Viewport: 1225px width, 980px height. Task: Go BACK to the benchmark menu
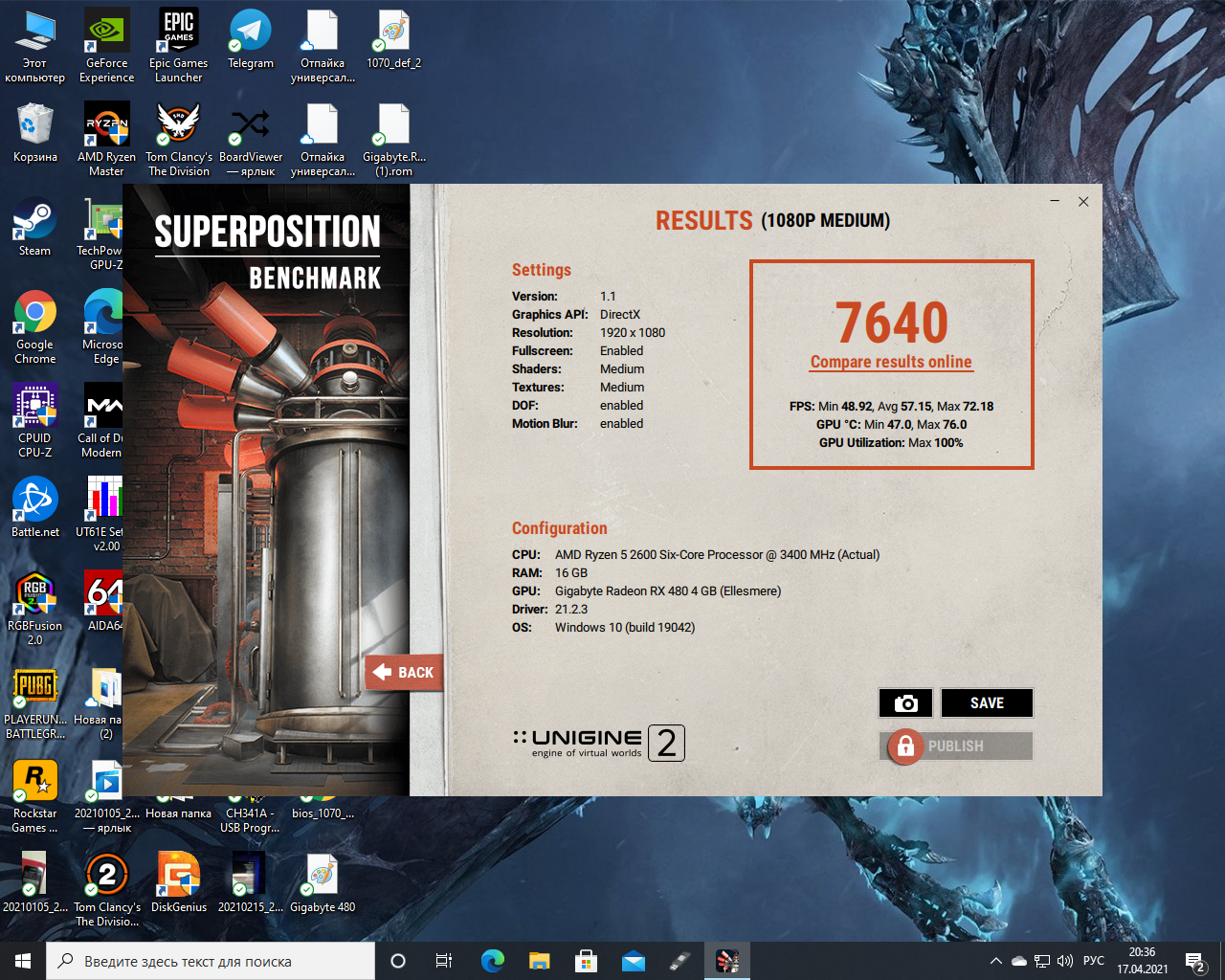click(x=403, y=673)
